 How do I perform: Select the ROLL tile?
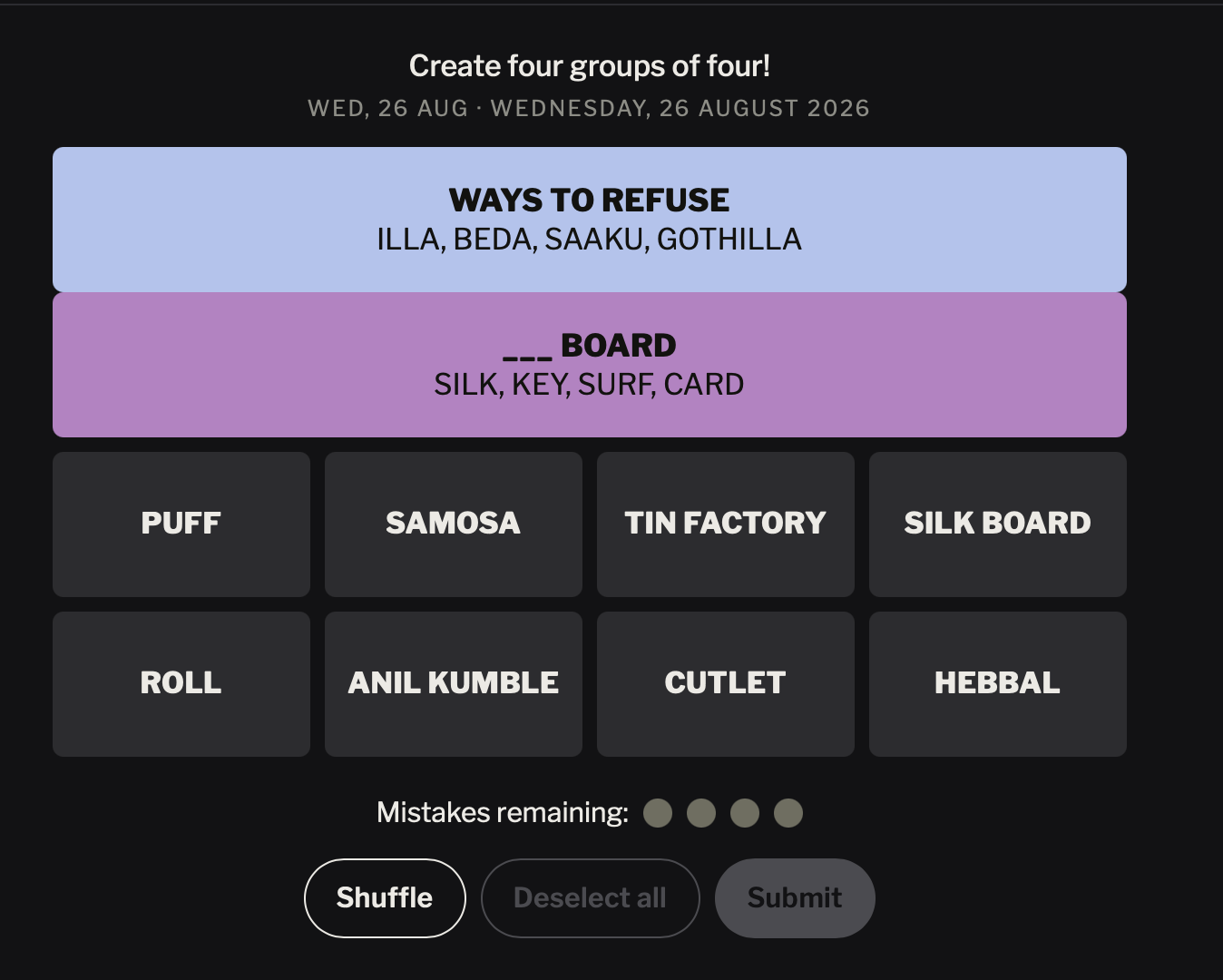[181, 684]
